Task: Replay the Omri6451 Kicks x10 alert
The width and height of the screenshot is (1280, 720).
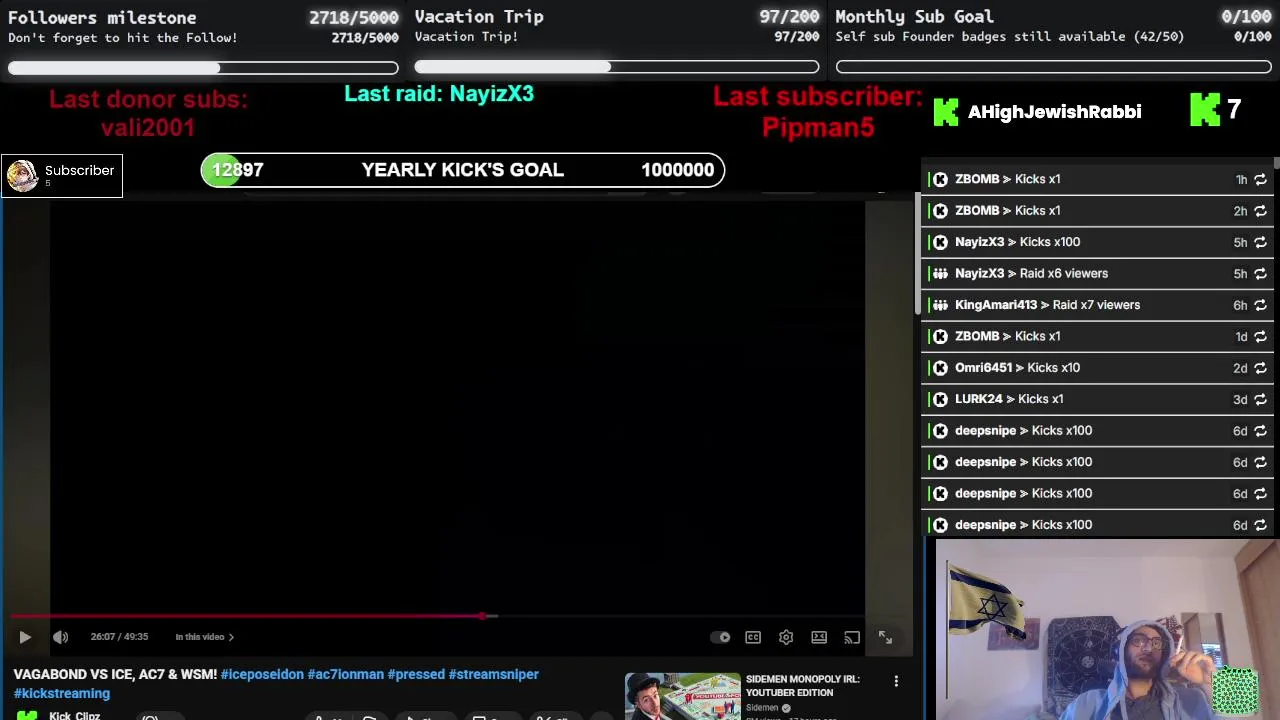Action: tap(1260, 368)
